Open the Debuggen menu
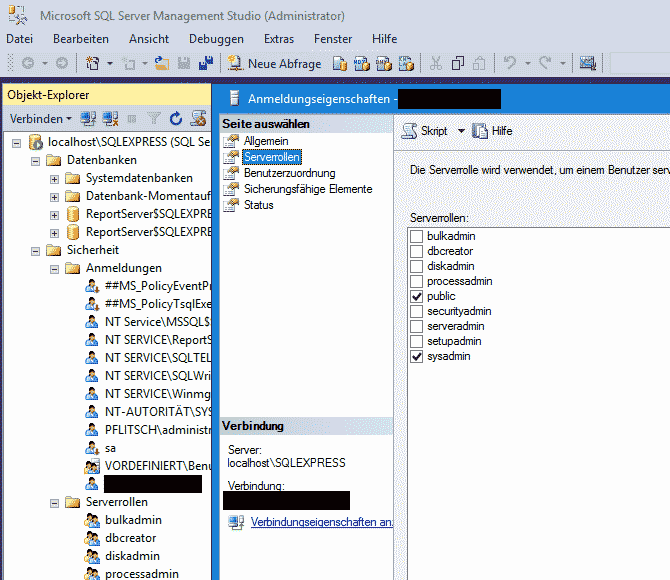The width and height of the screenshot is (670, 580). [x=216, y=39]
